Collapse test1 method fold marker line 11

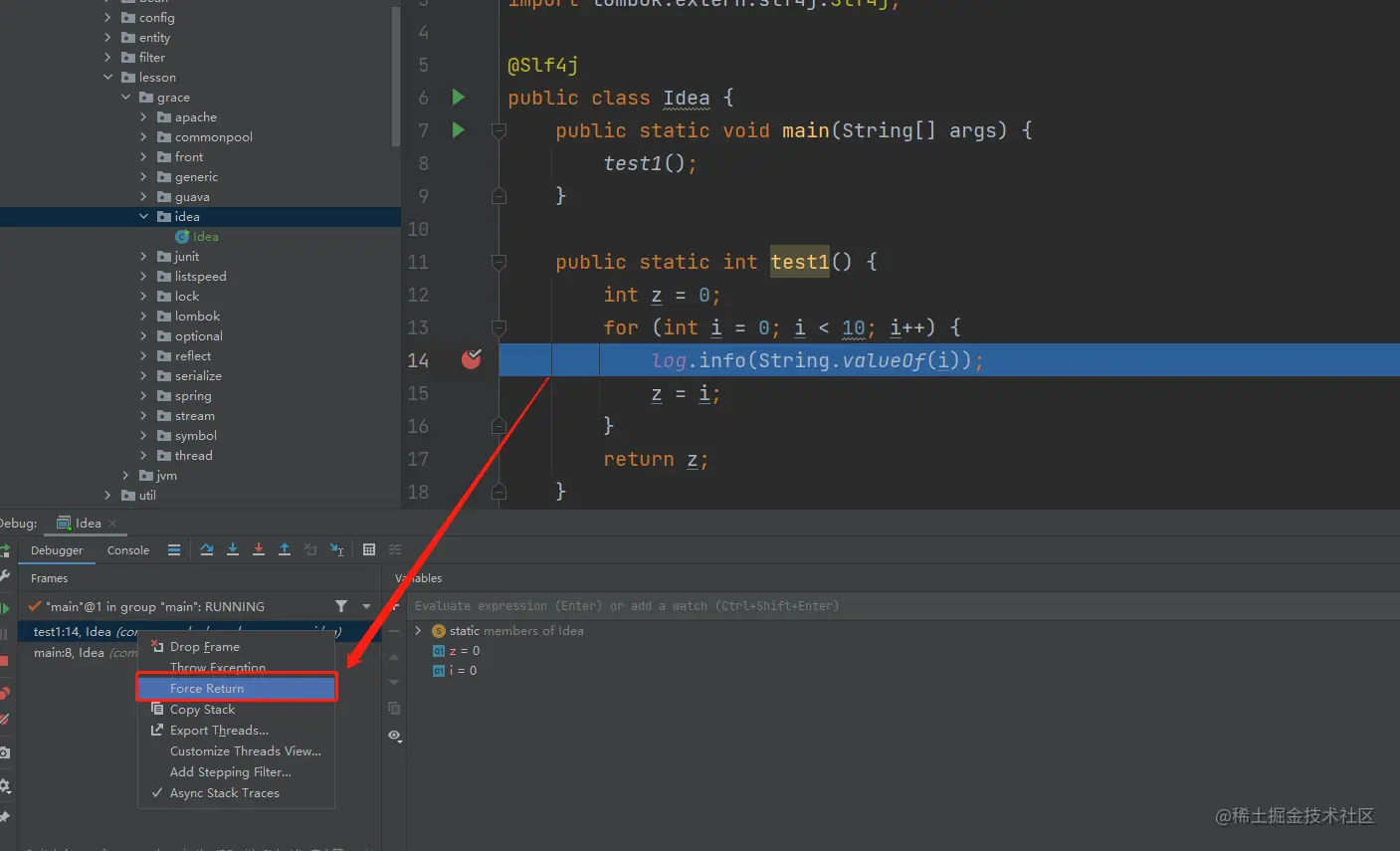pos(500,262)
